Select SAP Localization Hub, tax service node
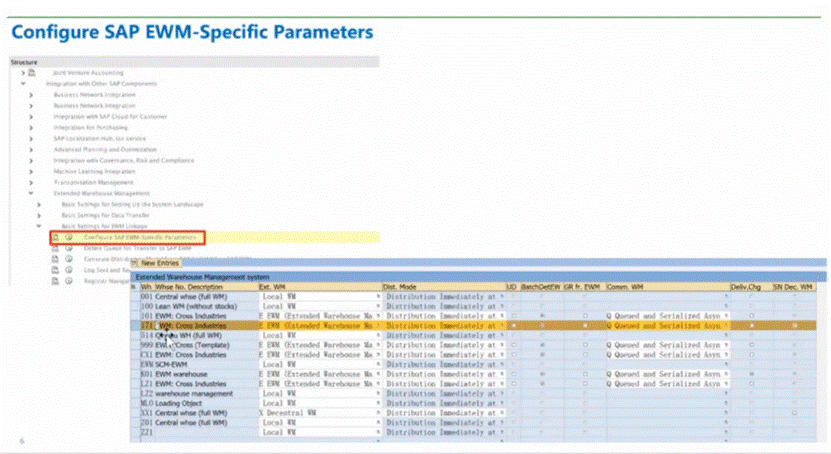Image resolution: width=831 pixels, height=454 pixels. pyautogui.click(x=100, y=138)
